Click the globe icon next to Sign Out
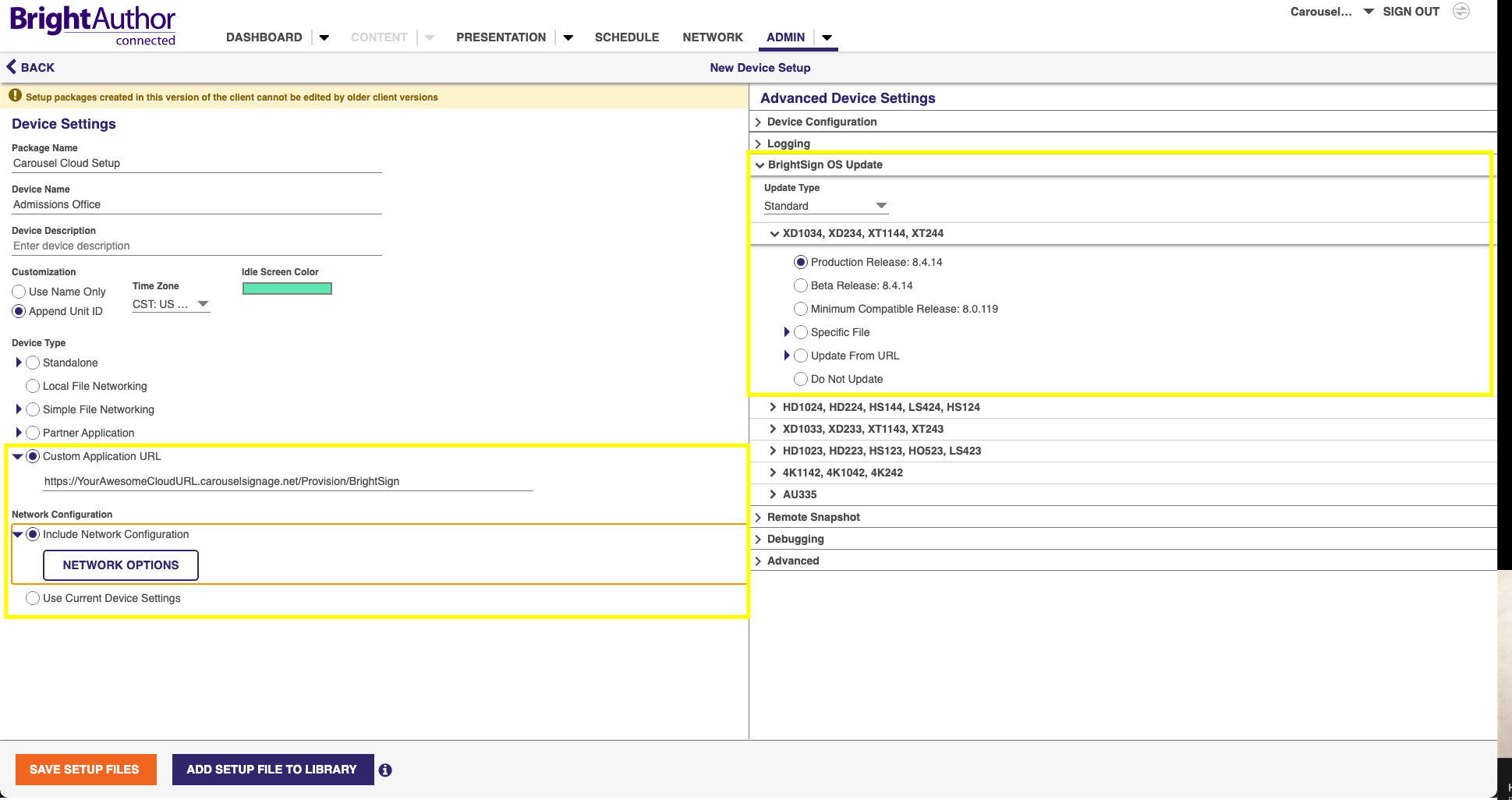 1461,11
